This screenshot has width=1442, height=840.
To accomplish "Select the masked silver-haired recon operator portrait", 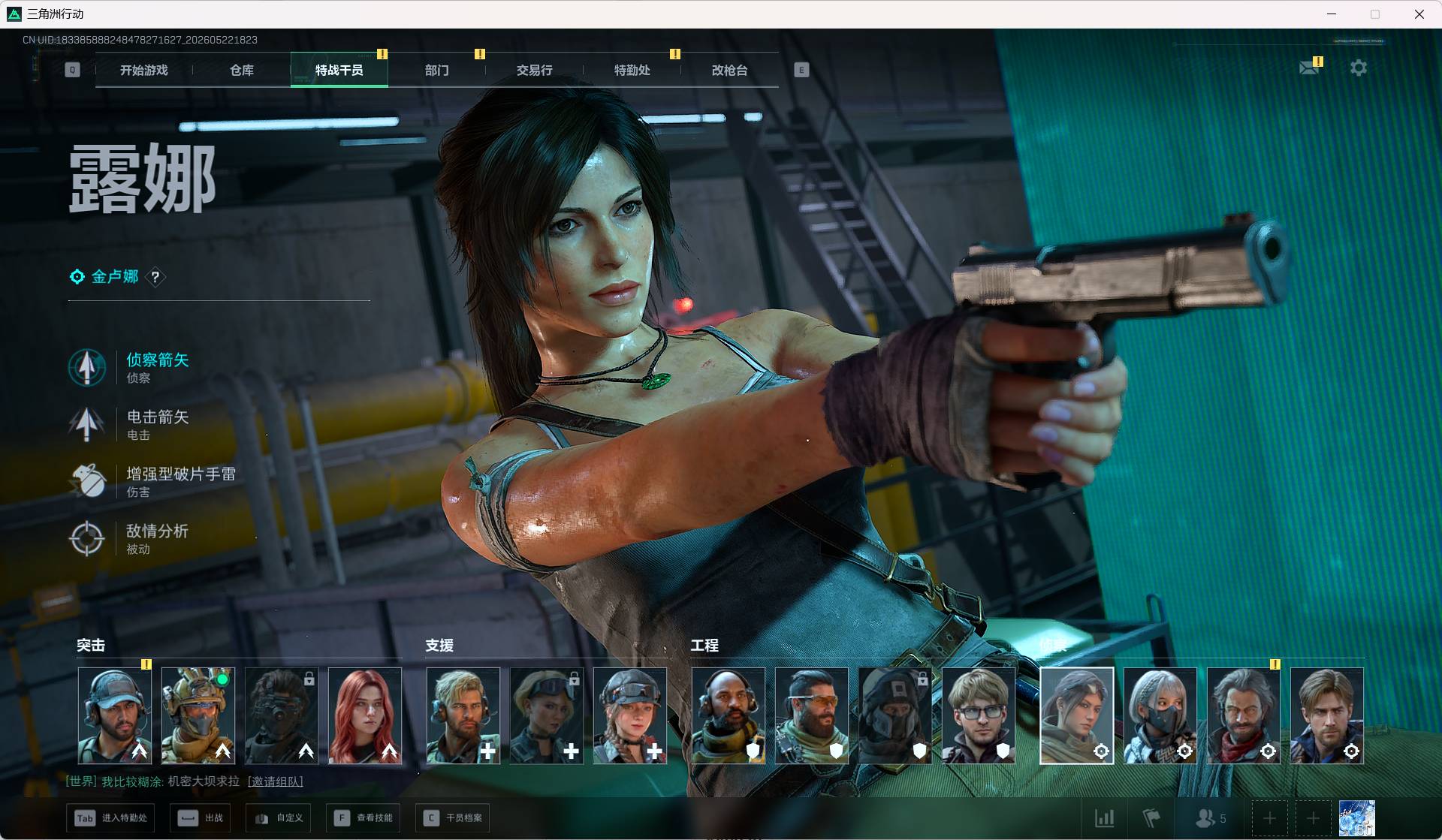I will click(x=1160, y=715).
